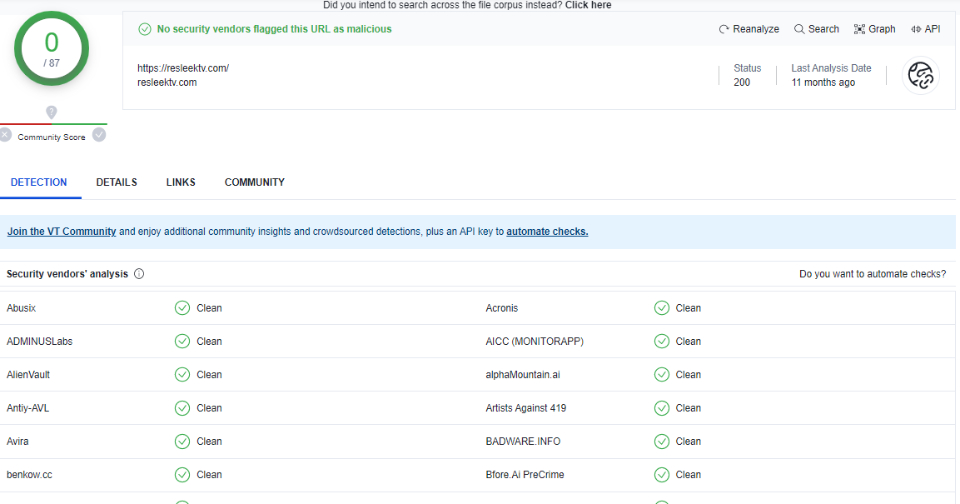
Task: Click the clean check icon for Antiy-AVL
Action: tap(182, 408)
